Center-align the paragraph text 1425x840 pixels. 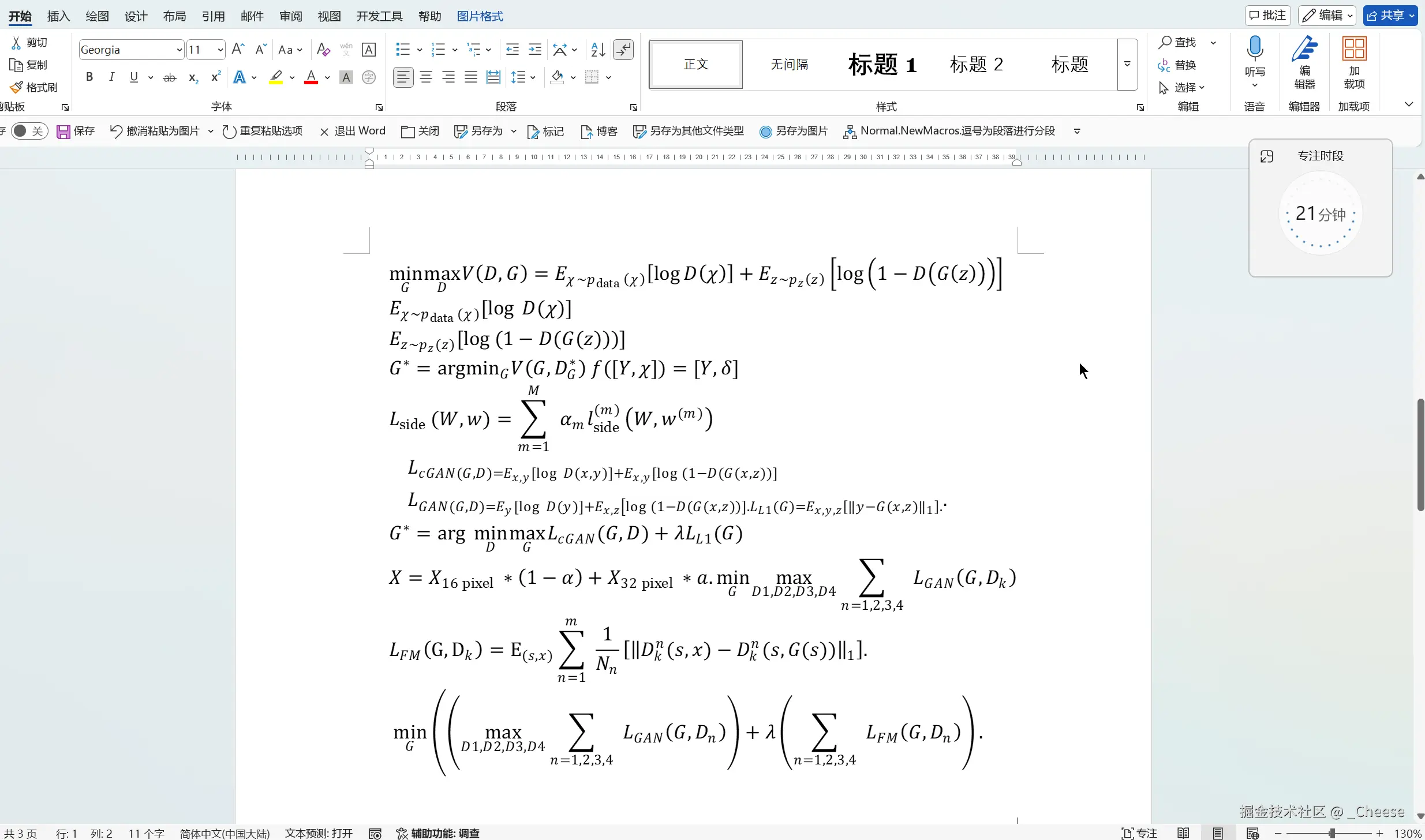tap(426, 77)
